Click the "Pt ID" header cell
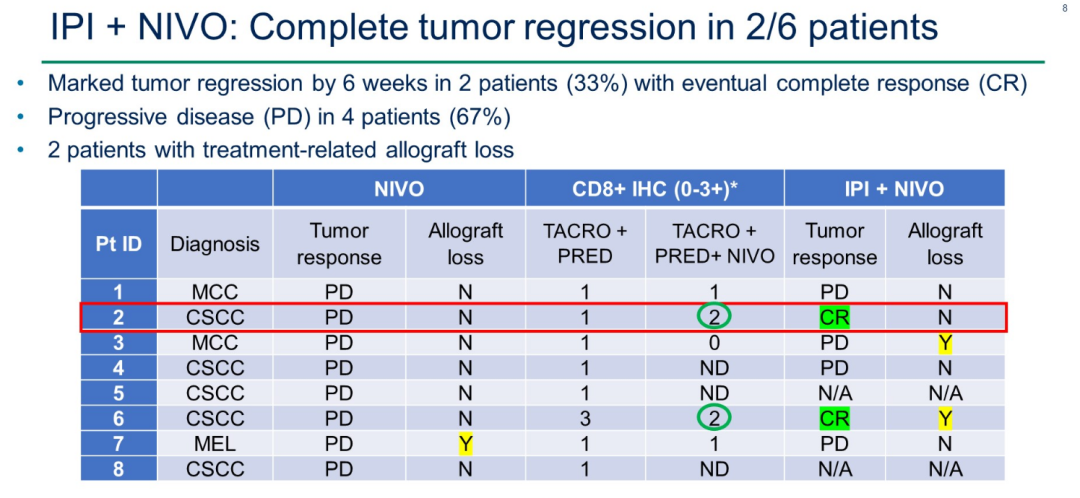Image resolution: width=1080 pixels, height=498 pixels. [x=119, y=244]
